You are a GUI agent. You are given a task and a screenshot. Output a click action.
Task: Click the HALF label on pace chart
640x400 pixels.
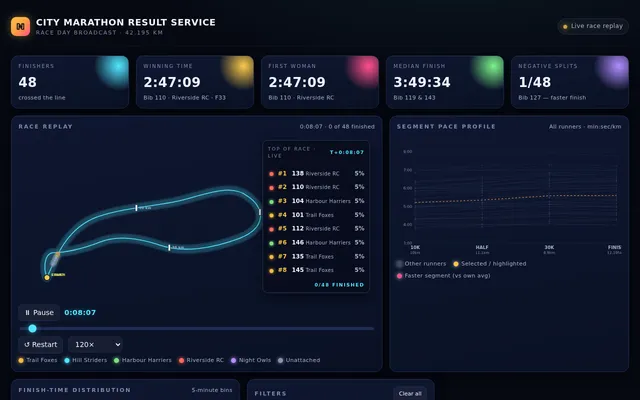pos(482,247)
